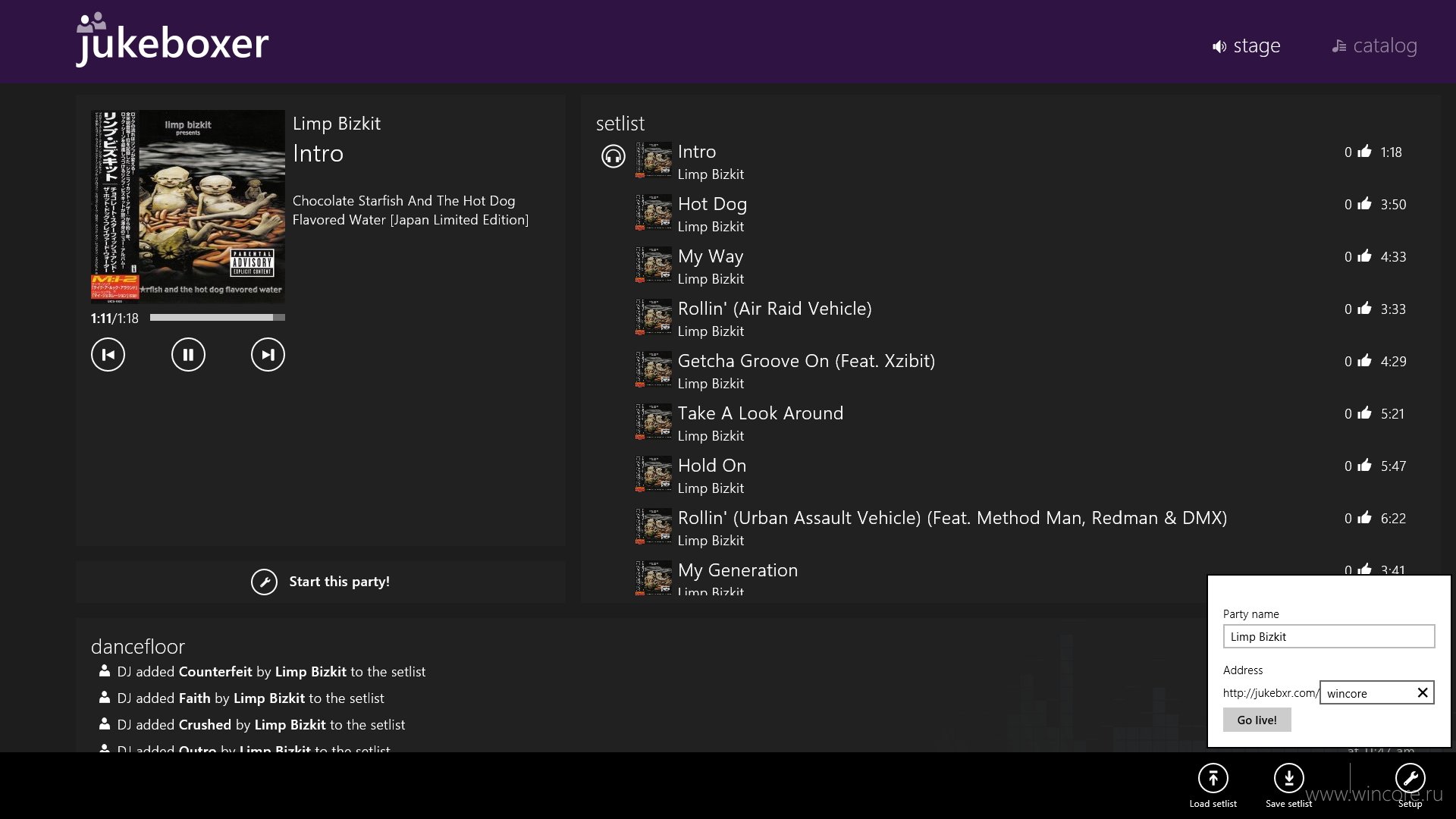
Task: Like the Intro track with thumbs up
Action: point(1364,152)
